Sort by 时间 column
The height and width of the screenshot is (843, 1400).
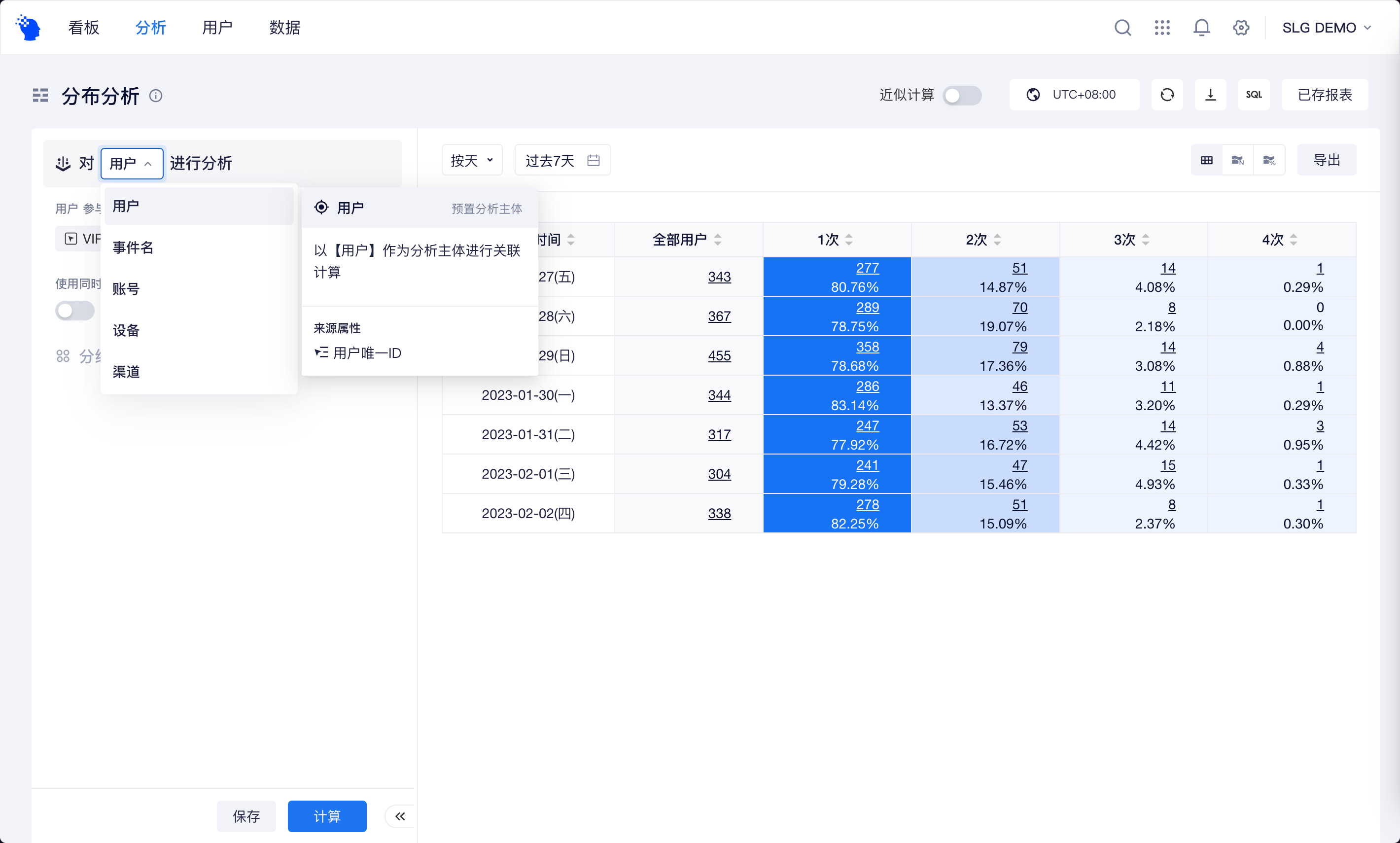pos(571,239)
